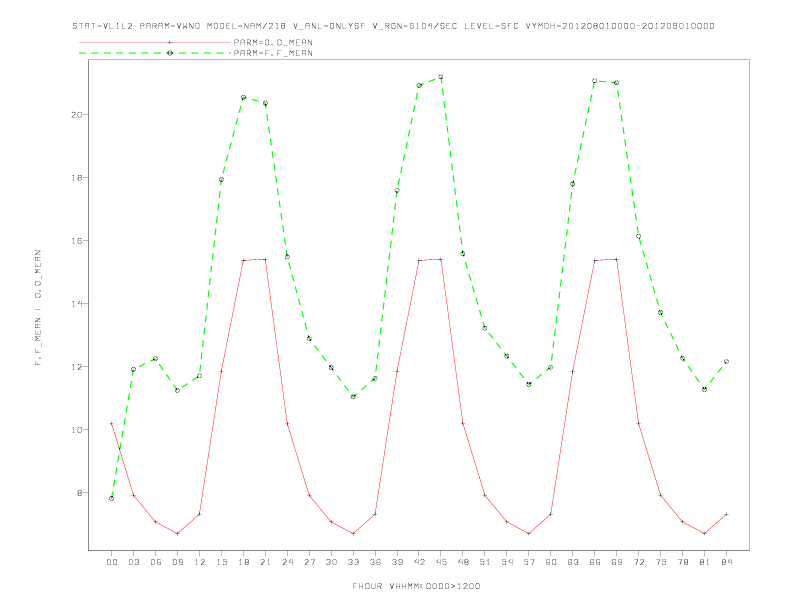This screenshot has width=792, height=612.
Task: Click the PARM=O.O_MEAN legend label
Action: coord(273,42)
